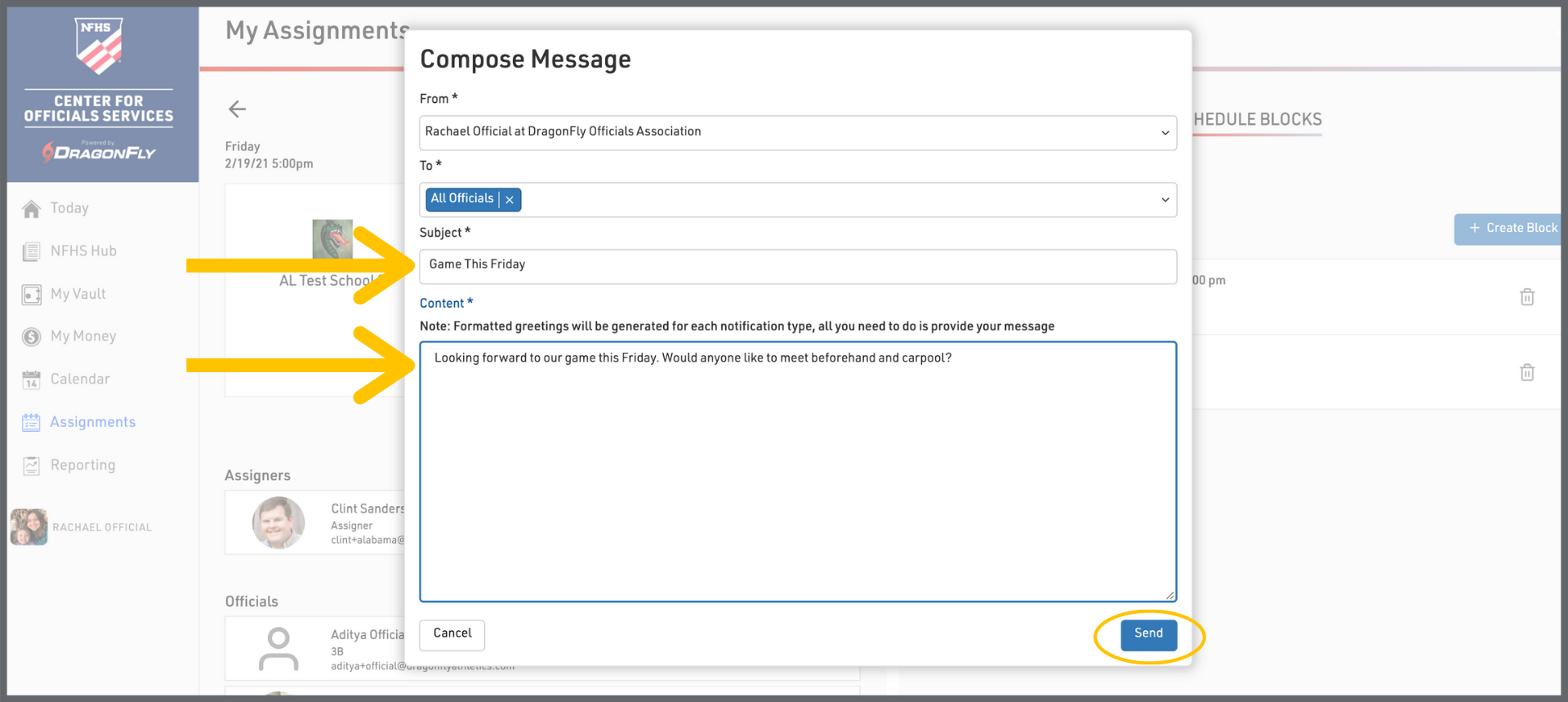Image resolution: width=1568 pixels, height=702 pixels.
Task: Expand the To recipients dropdown arrow
Action: 1165,200
